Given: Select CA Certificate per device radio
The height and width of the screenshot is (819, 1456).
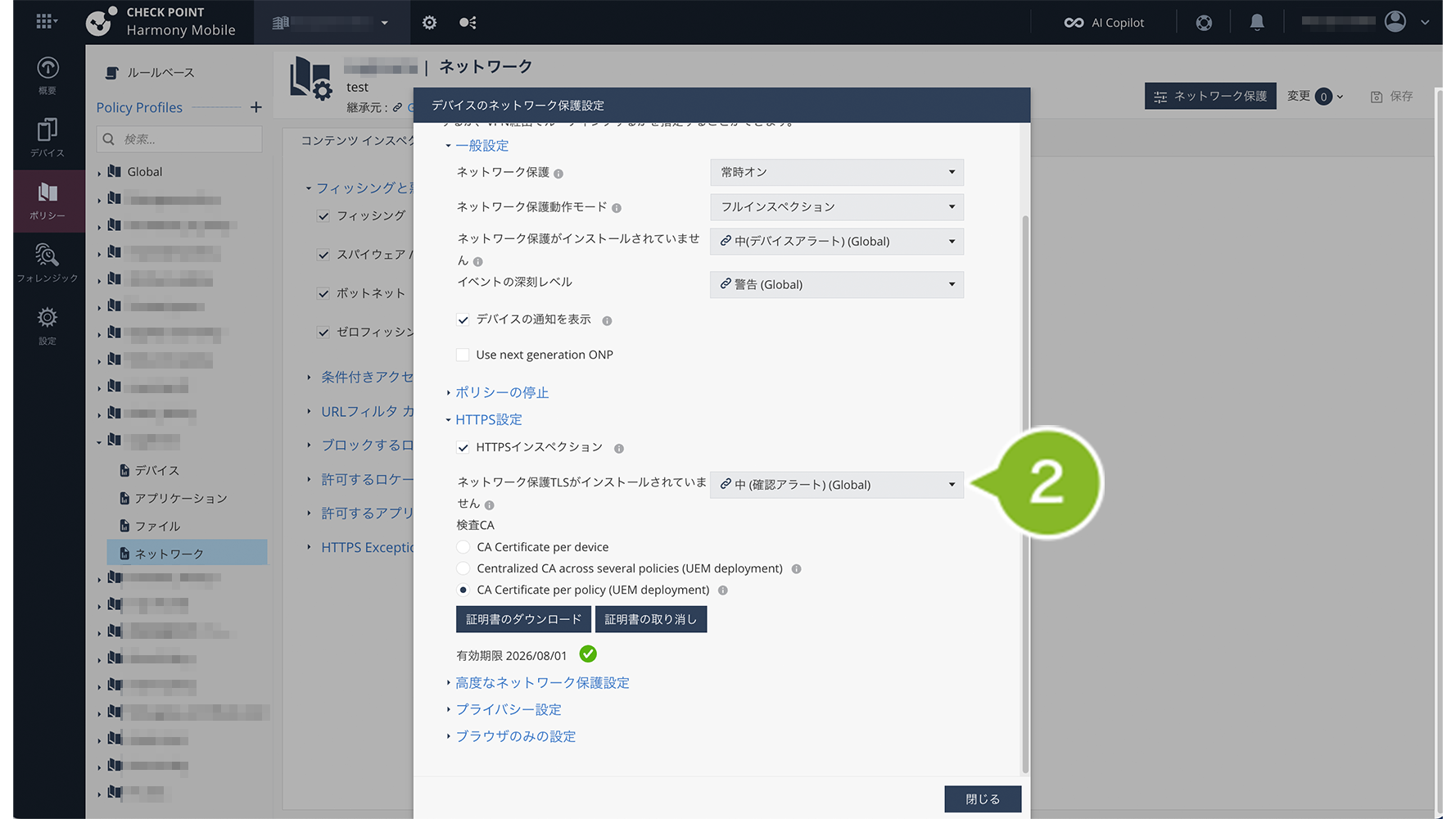Looking at the screenshot, I should click(x=463, y=547).
